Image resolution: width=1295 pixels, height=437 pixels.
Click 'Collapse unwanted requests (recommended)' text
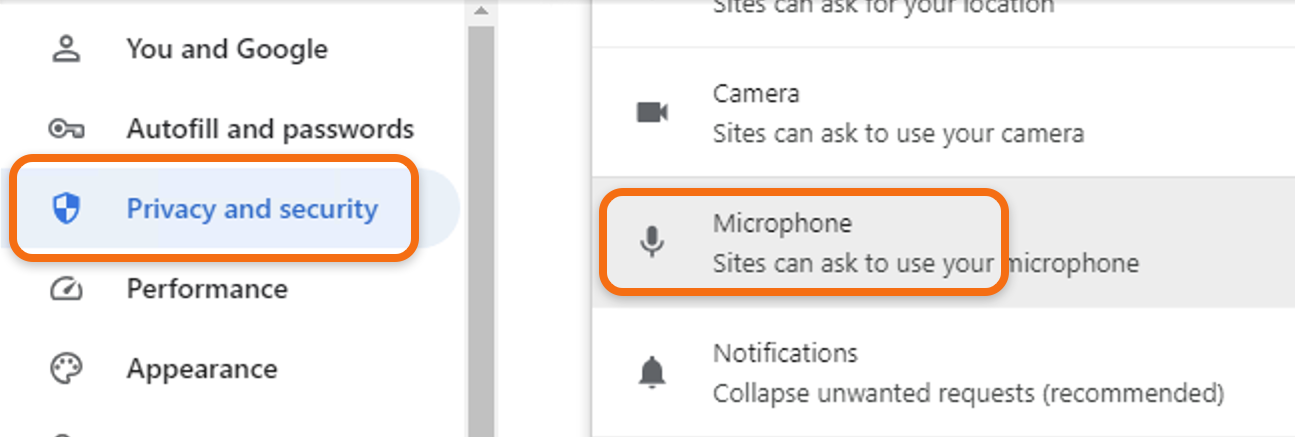tap(968, 393)
